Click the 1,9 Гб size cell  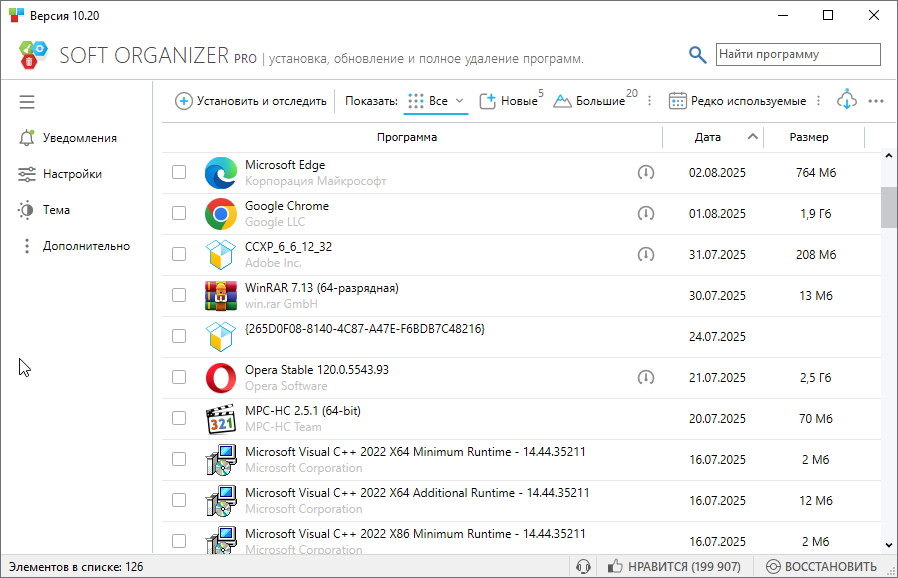coord(816,214)
